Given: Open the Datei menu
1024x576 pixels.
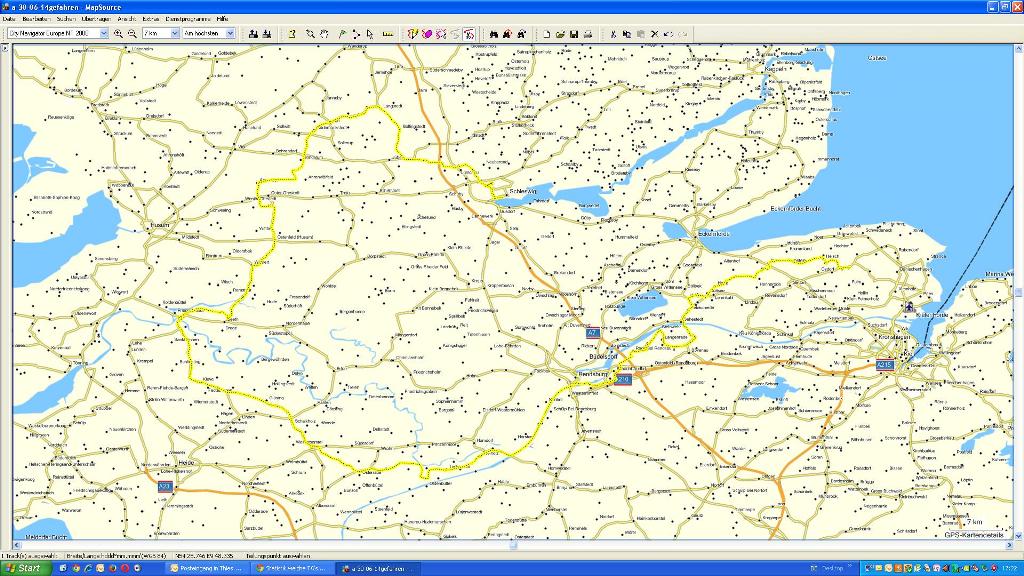Looking at the screenshot, I should tap(9, 19).
